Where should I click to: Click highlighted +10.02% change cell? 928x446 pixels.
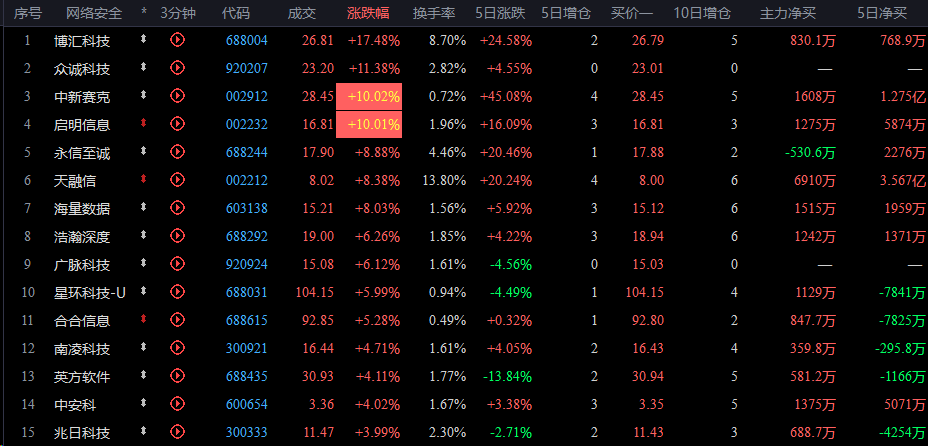click(x=369, y=96)
